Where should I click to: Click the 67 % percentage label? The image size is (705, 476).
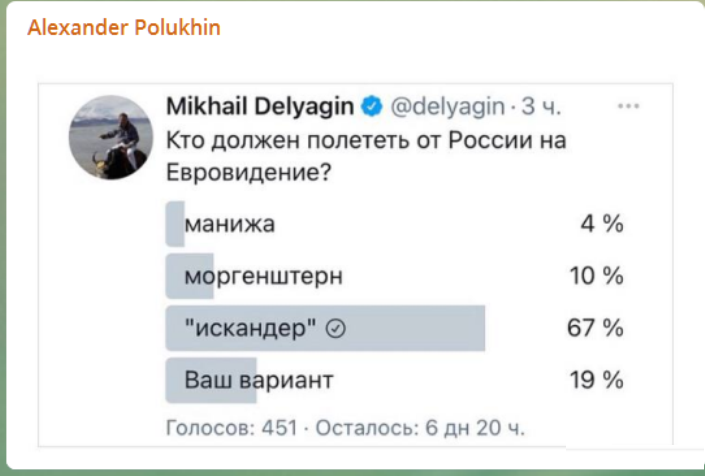point(595,328)
